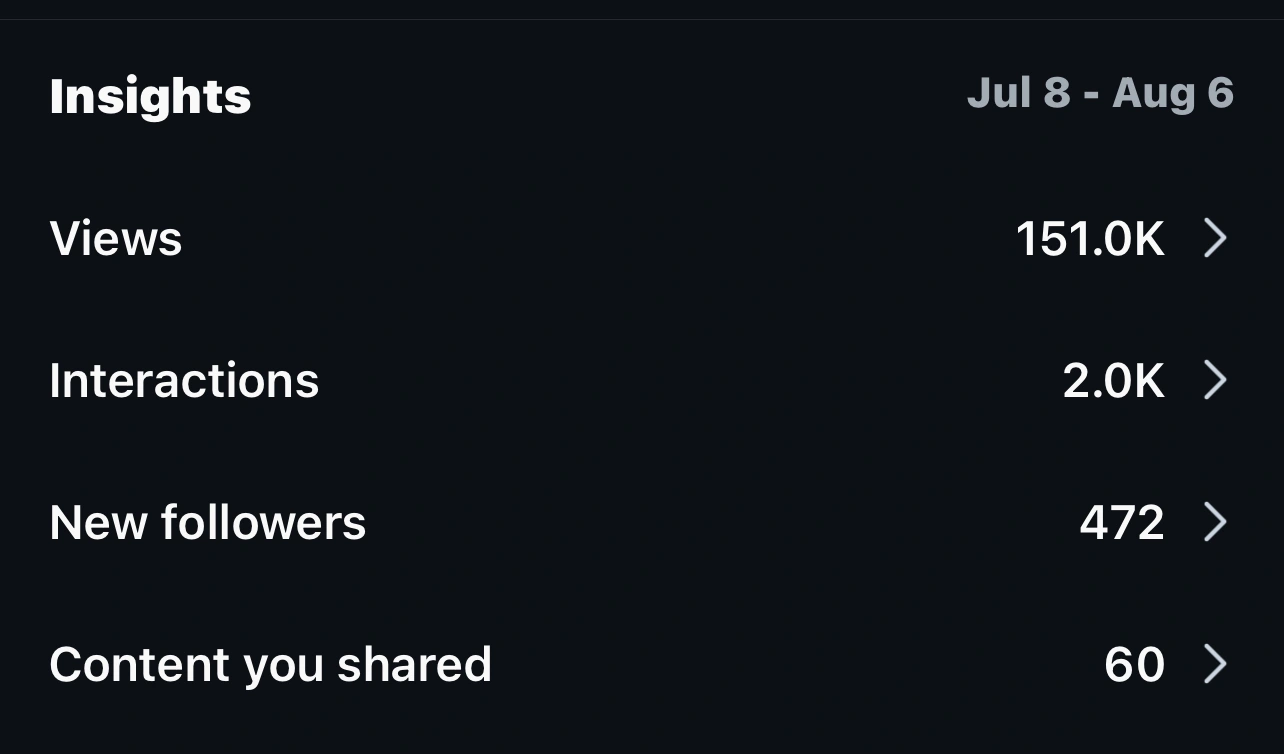Expand Interactions using the right chevron

click(1215, 381)
